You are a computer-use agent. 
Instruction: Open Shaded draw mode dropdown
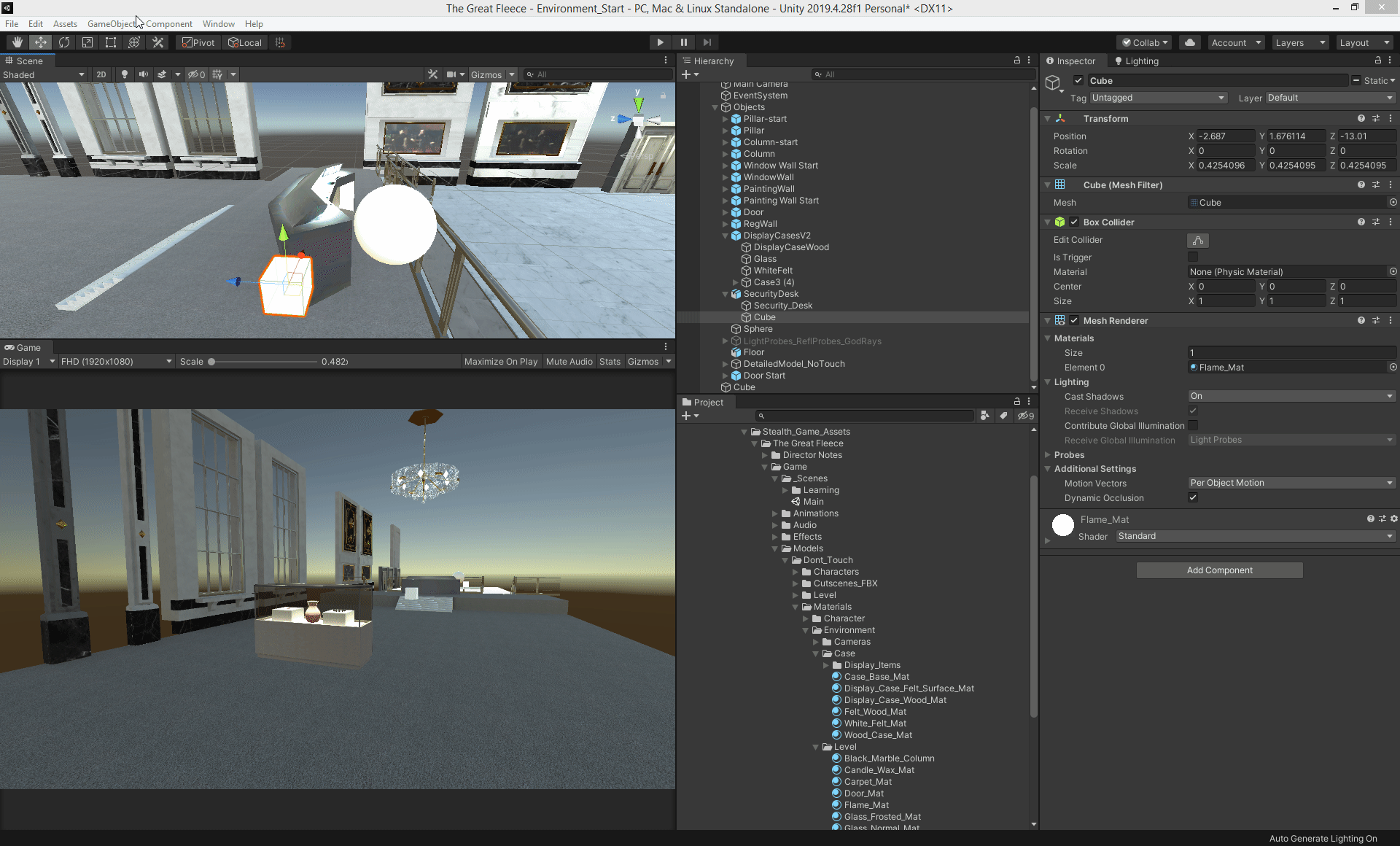pos(44,74)
